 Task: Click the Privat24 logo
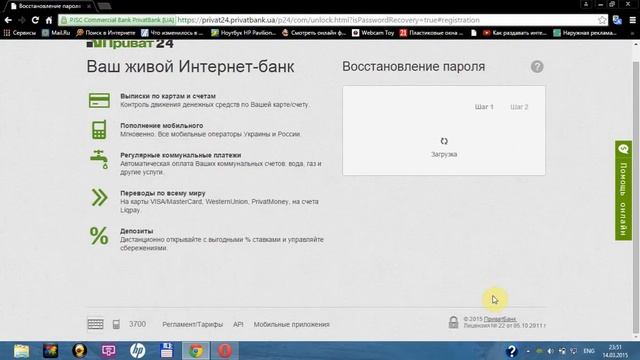pyautogui.click(x=130, y=43)
